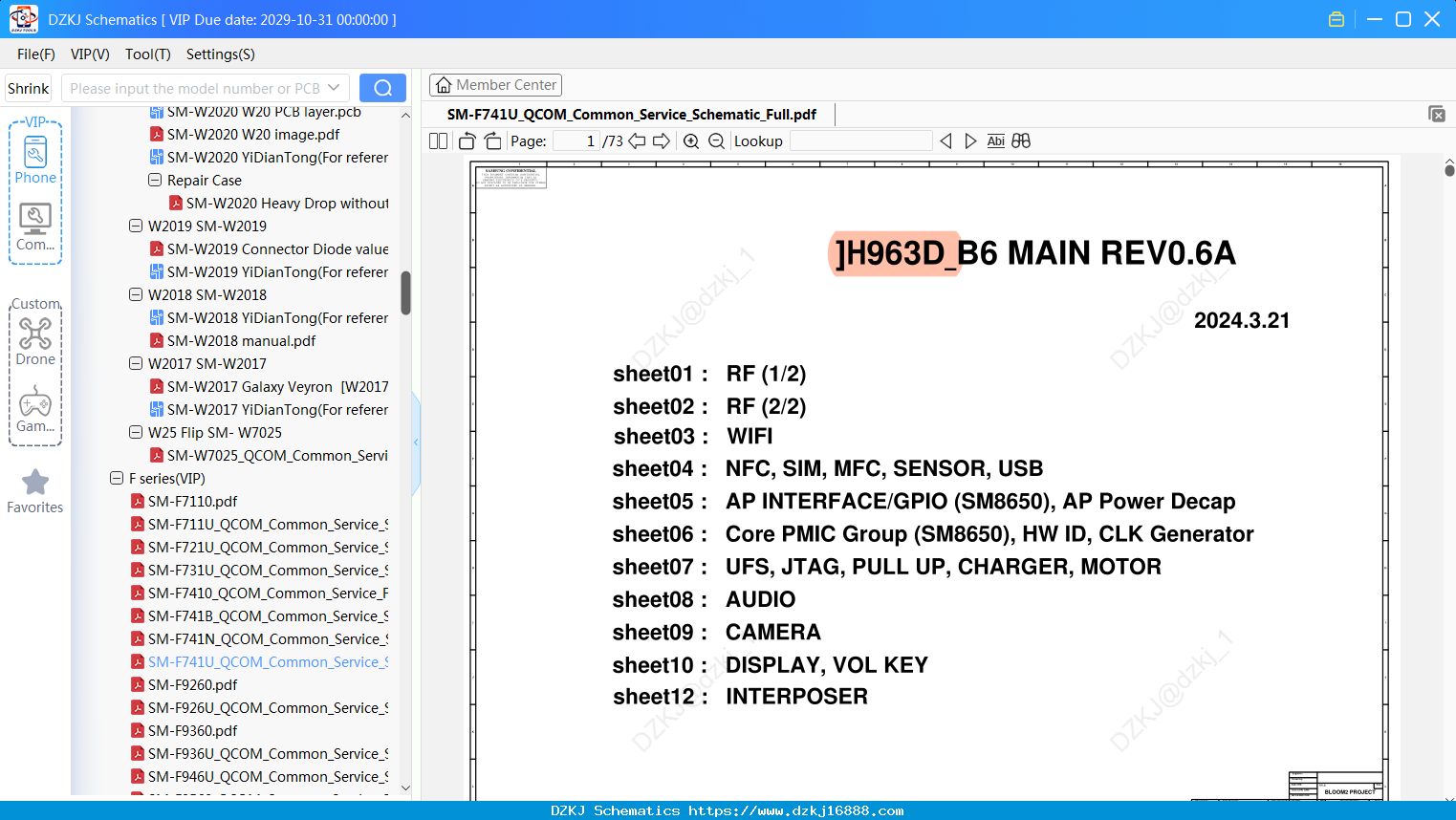Image resolution: width=1456 pixels, height=820 pixels.
Task: Go to the previous page arrow
Action: (637, 141)
